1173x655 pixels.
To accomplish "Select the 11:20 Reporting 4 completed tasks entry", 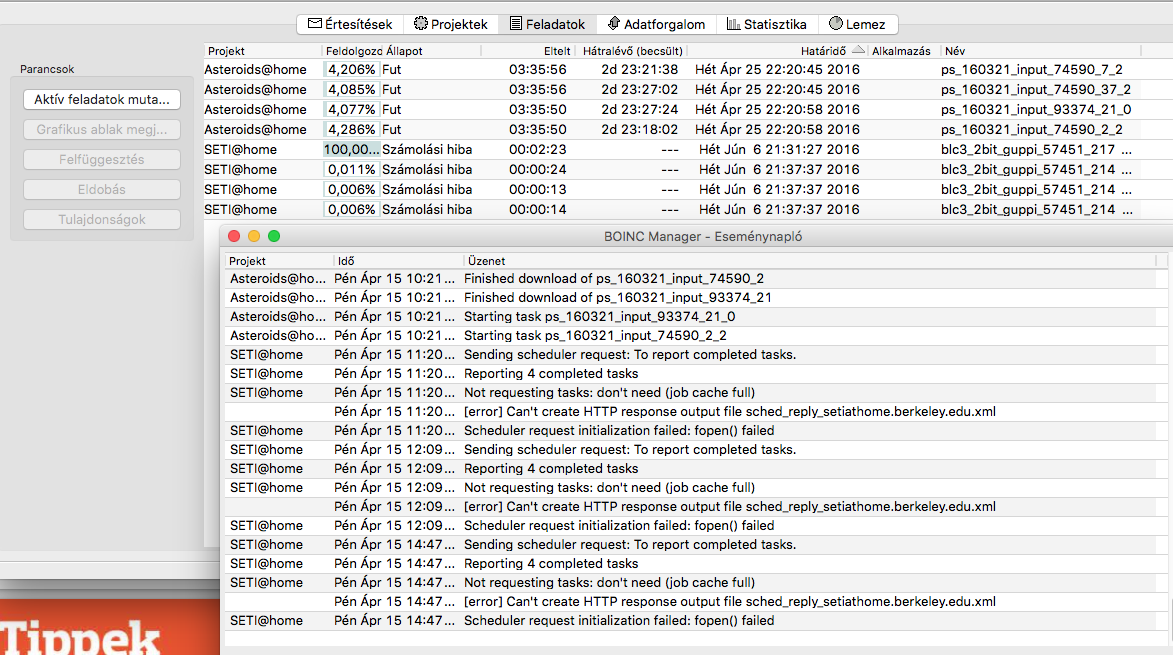I will pos(691,374).
